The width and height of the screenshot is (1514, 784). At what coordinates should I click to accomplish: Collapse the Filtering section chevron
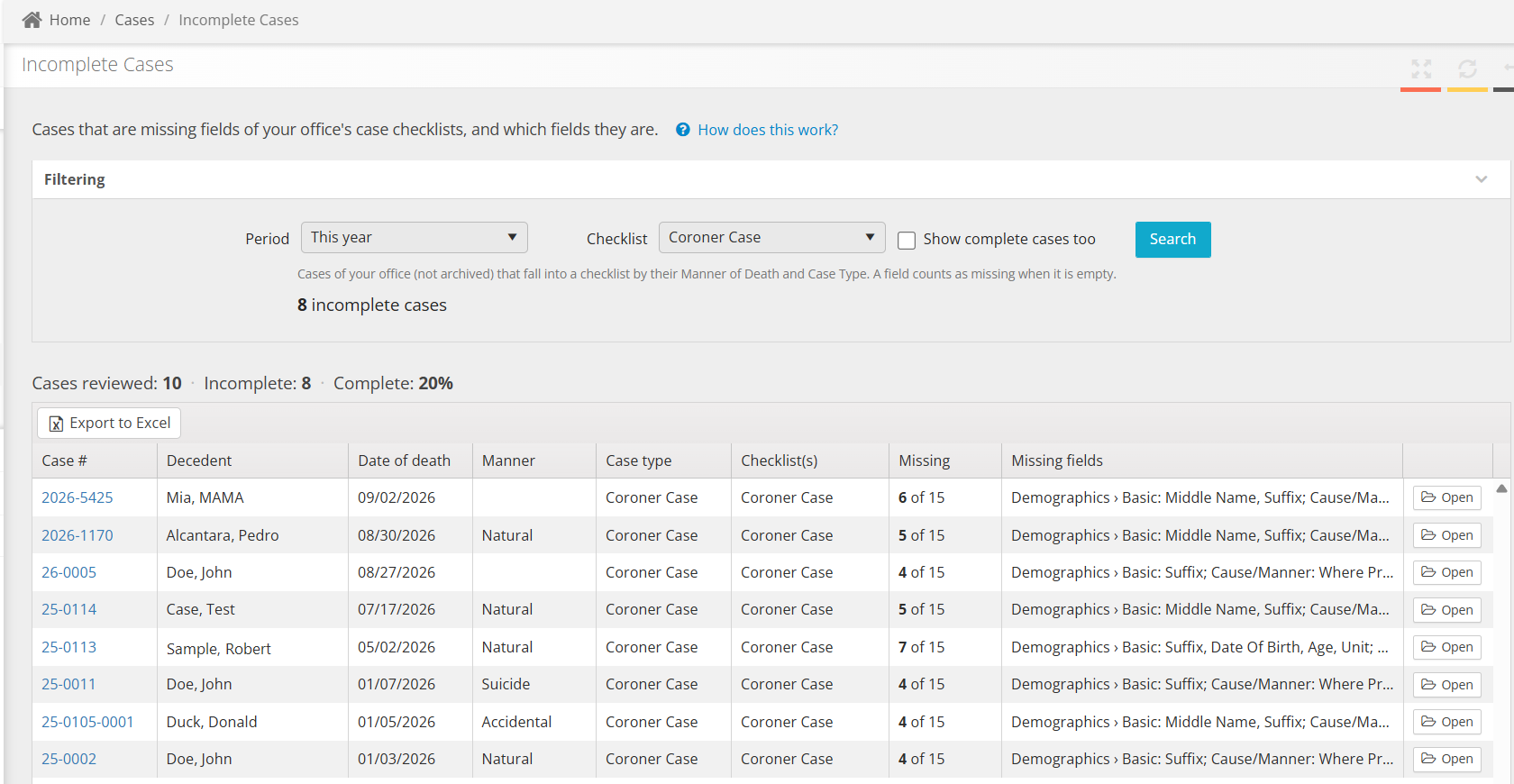[1482, 179]
